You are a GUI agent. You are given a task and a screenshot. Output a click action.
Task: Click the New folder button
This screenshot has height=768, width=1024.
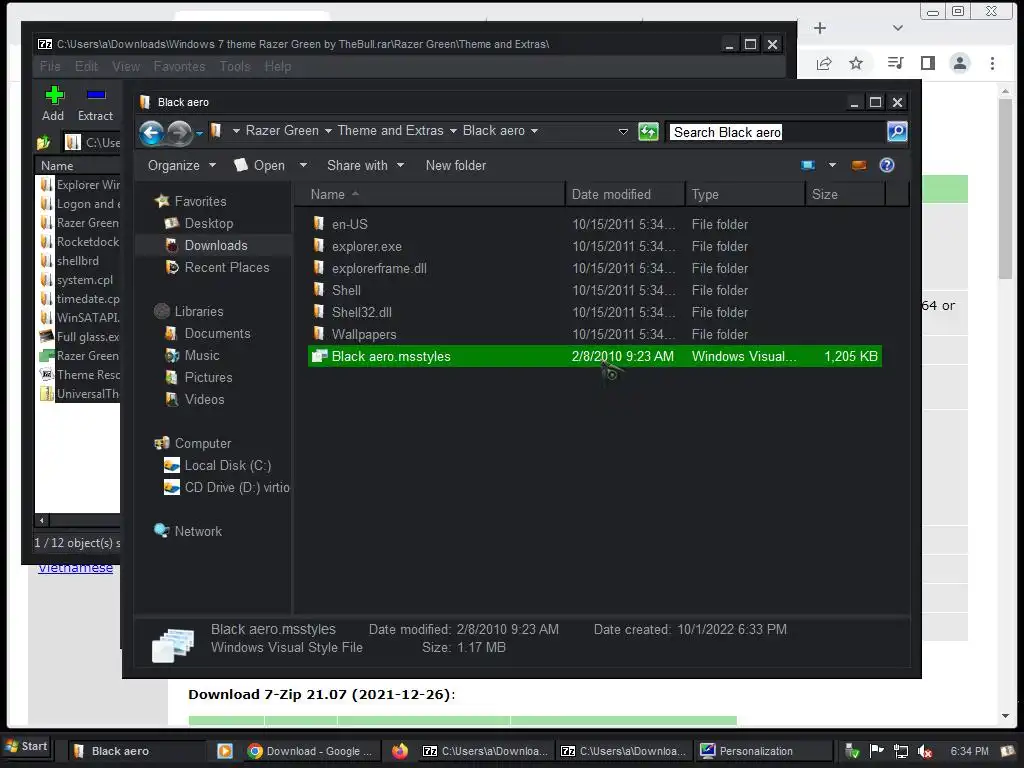[456, 165]
